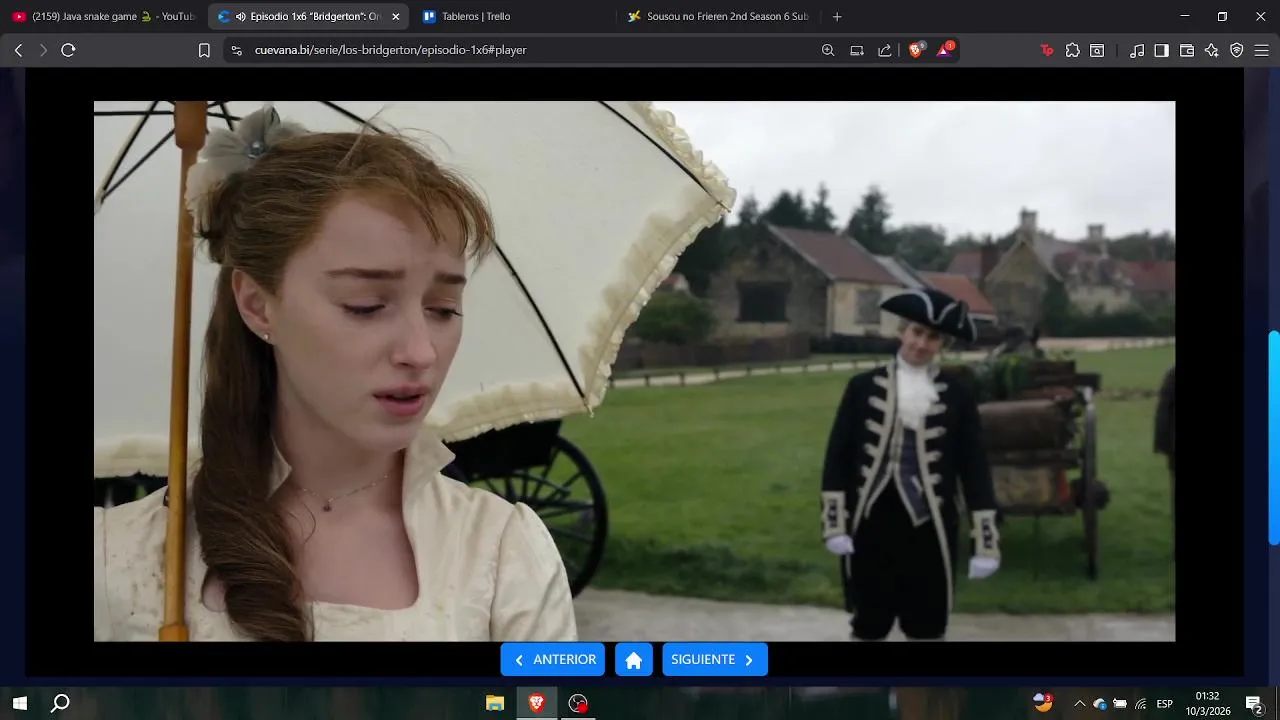
Task: Open Brave Shields lion icon
Action: pos(916,50)
